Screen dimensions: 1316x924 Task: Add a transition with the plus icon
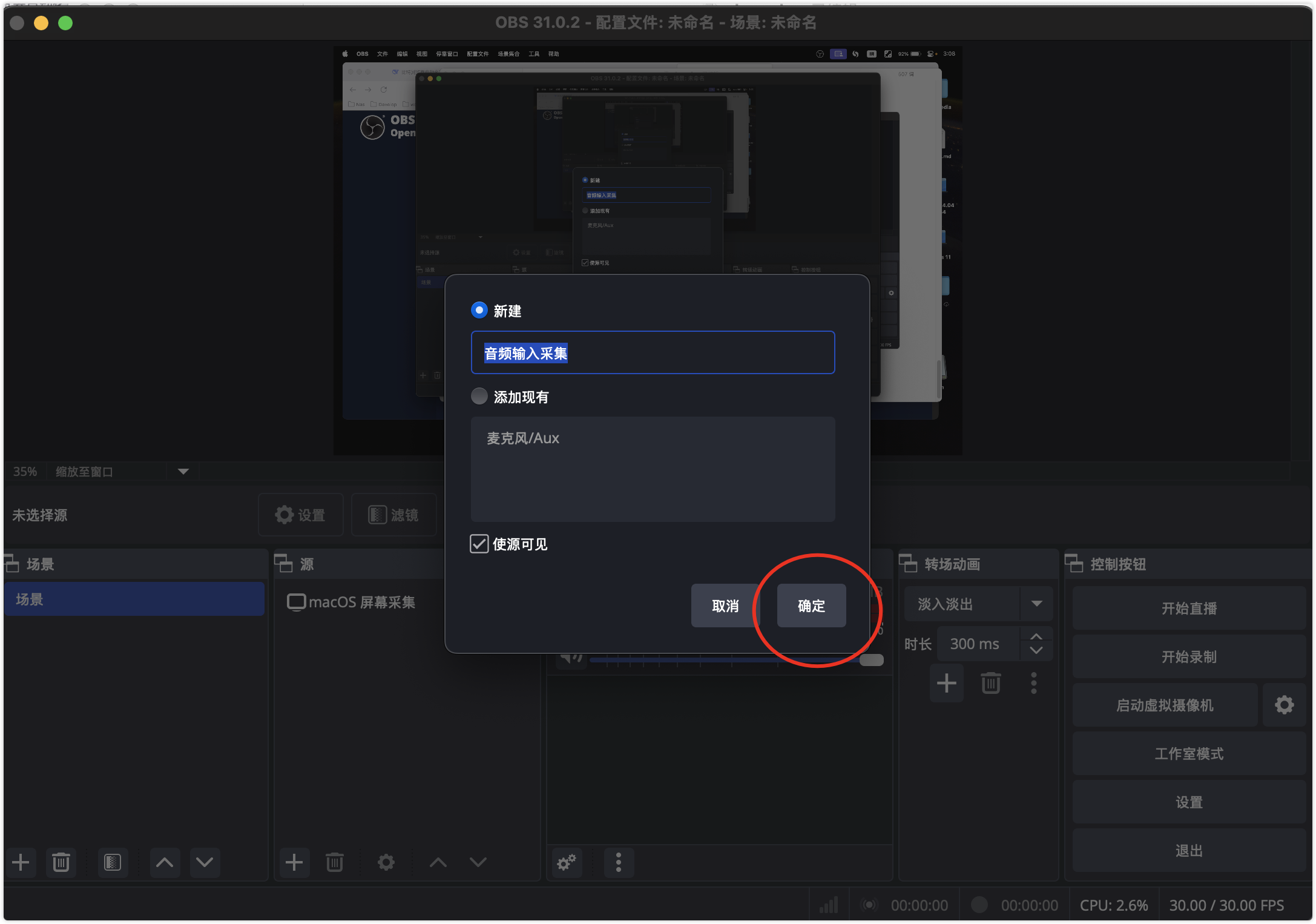[947, 684]
